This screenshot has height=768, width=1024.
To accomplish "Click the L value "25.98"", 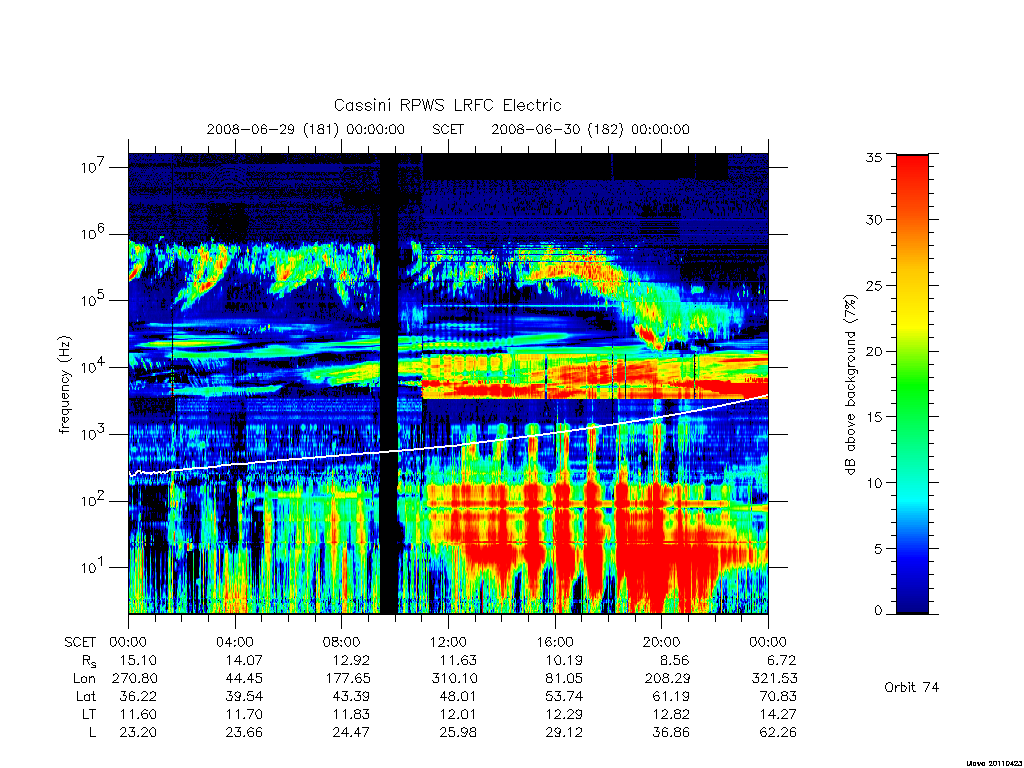I will 458,733.
